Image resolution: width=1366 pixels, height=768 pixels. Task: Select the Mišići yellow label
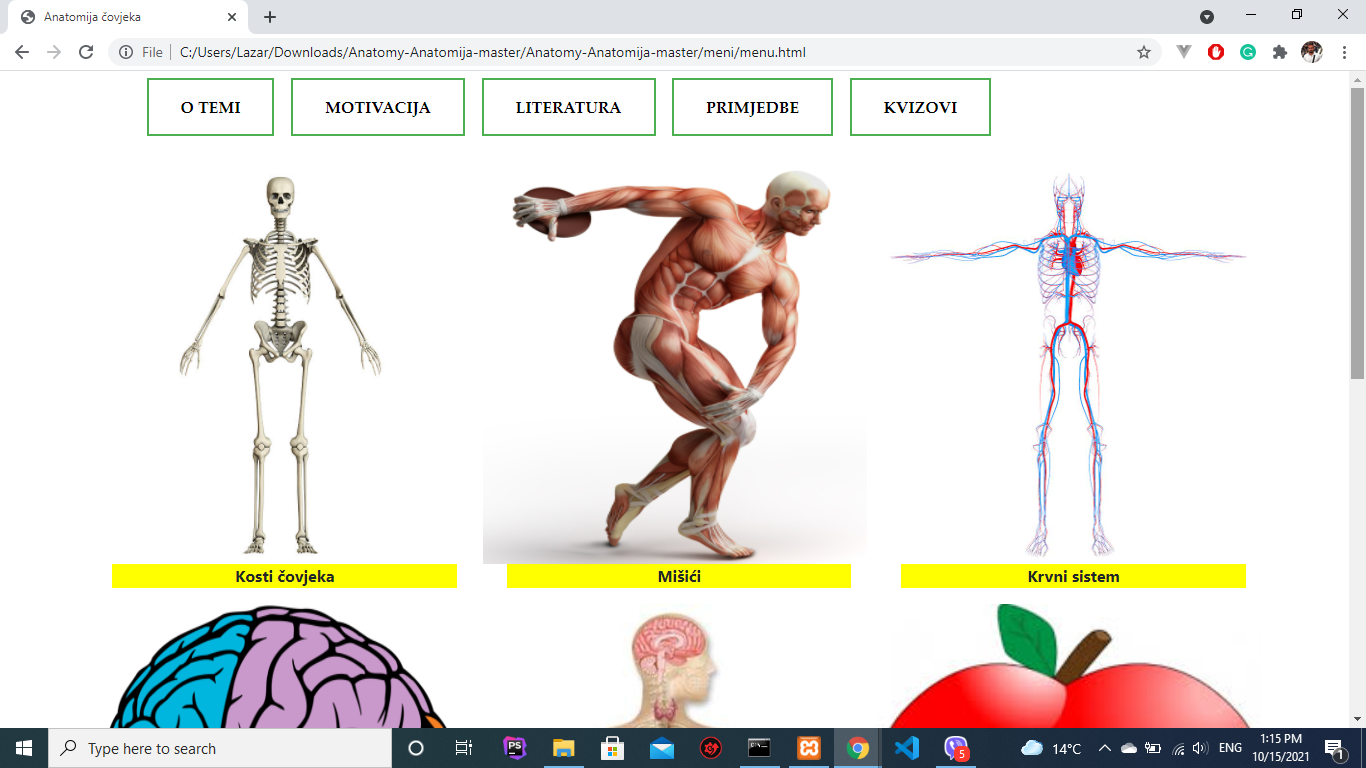[x=679, y=576]
